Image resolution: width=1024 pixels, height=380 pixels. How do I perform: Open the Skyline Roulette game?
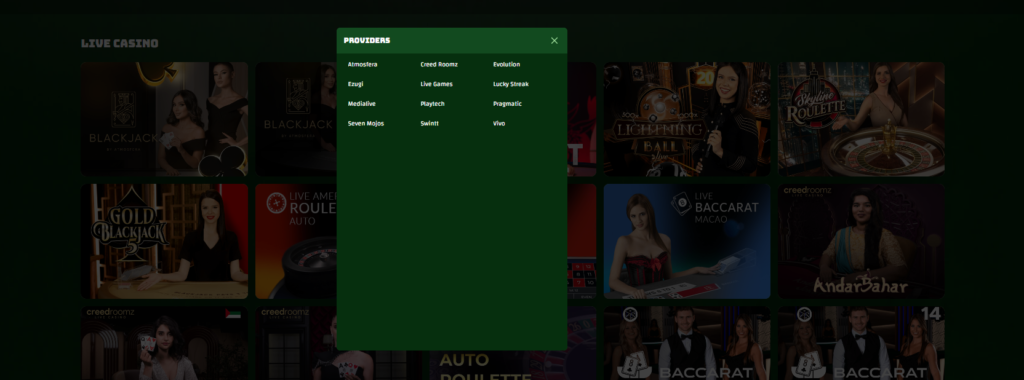click(861, 119)
